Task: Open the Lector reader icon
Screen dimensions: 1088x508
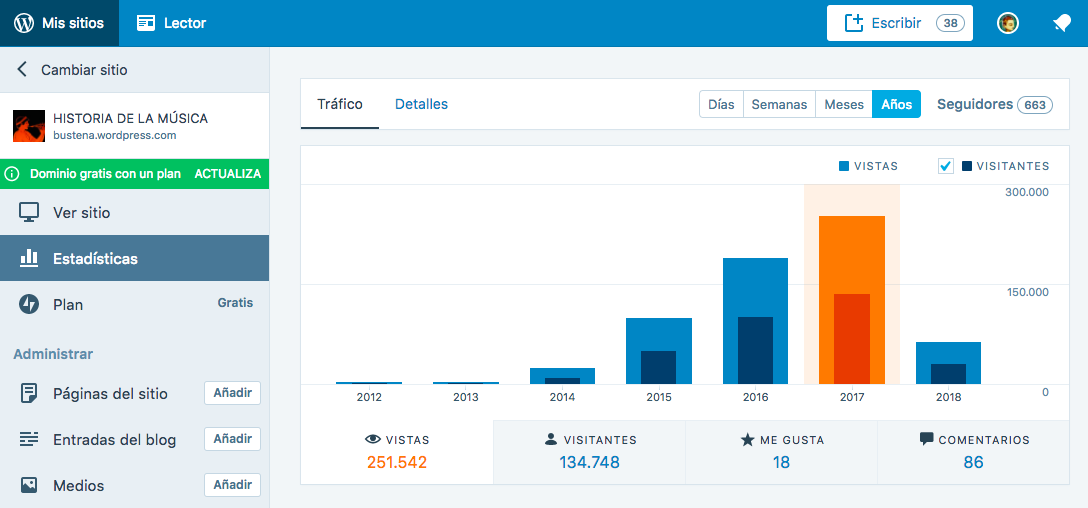Action: [x=146, y=23]
